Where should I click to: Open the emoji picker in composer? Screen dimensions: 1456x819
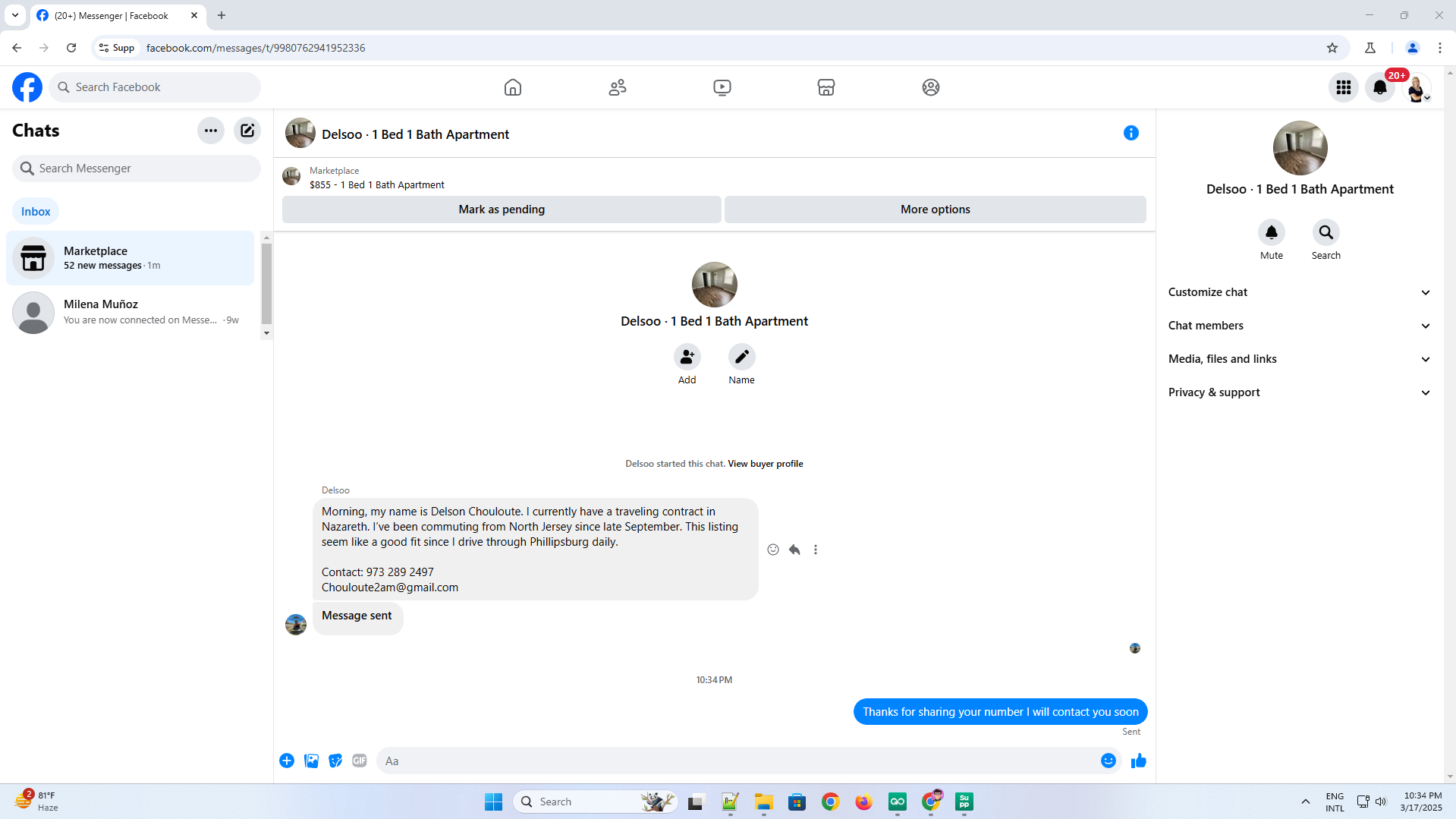(1109, 761)
